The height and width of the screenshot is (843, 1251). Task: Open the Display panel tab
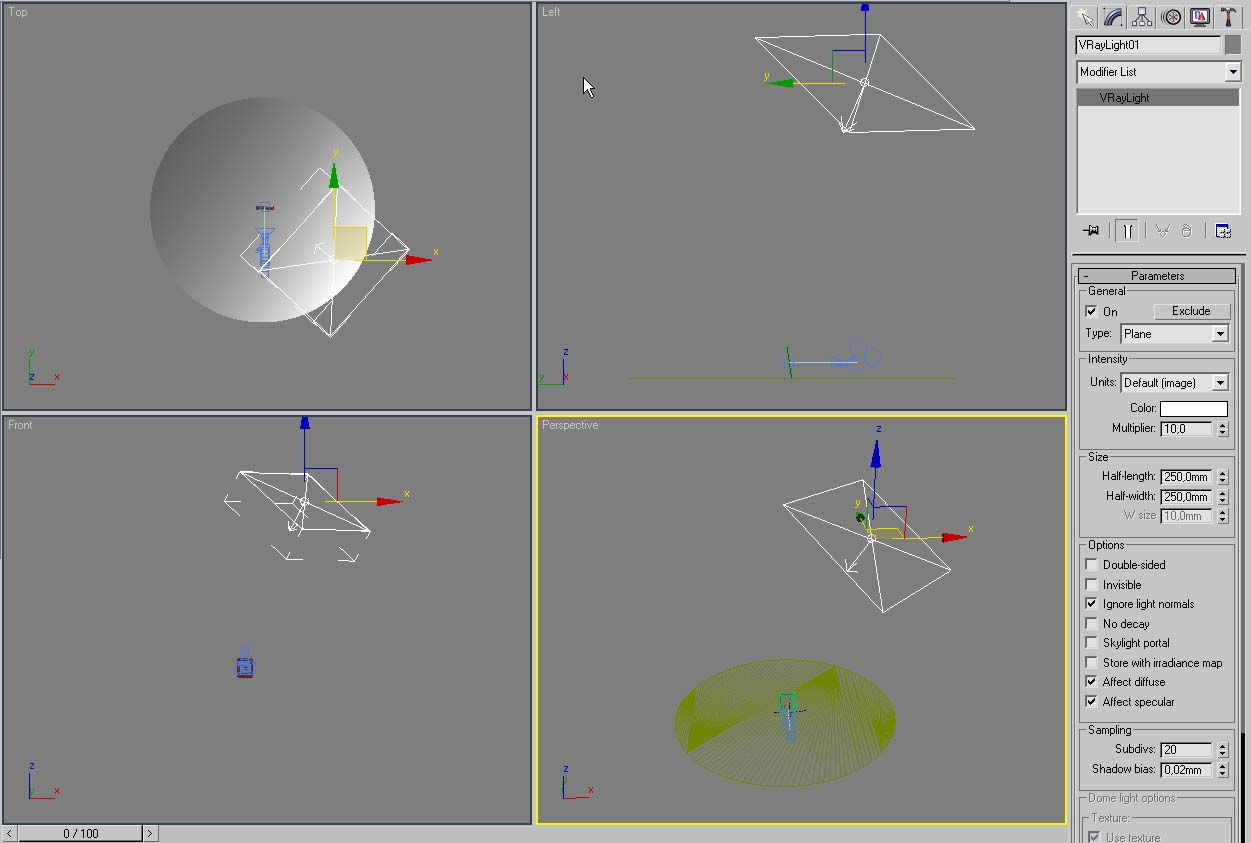click(x=1200, y=17)
